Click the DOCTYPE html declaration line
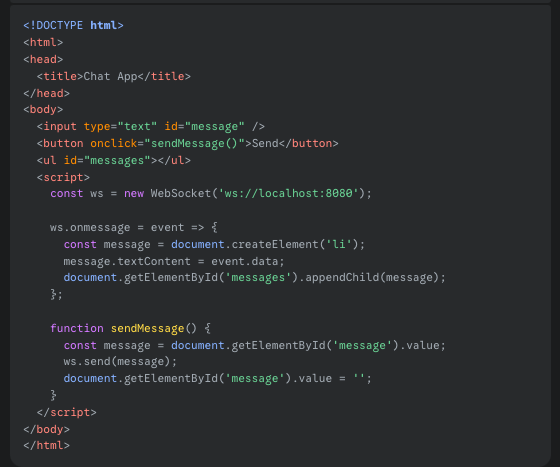The image size is (560, 467). click(x=73, y=25)
